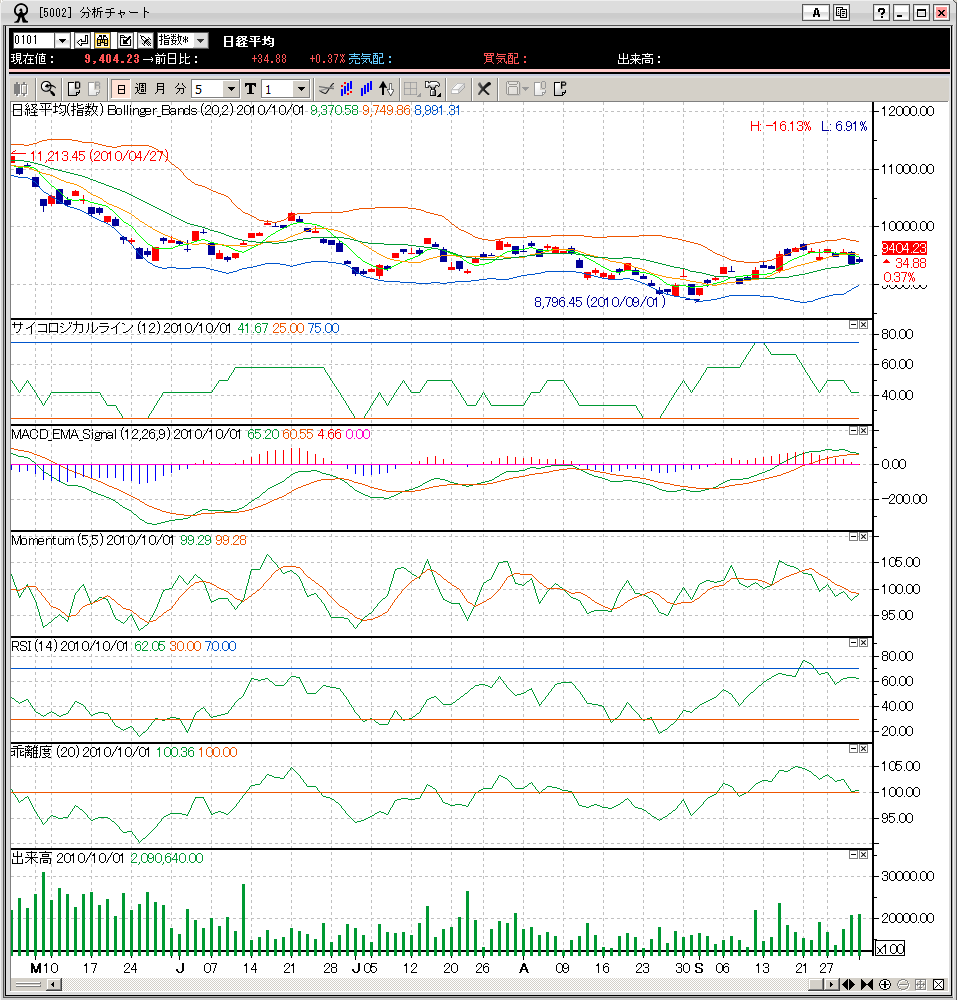Click the help question mark button
Image resolution: width=957 pixels, height=1000 pixels.
[880, 13]
